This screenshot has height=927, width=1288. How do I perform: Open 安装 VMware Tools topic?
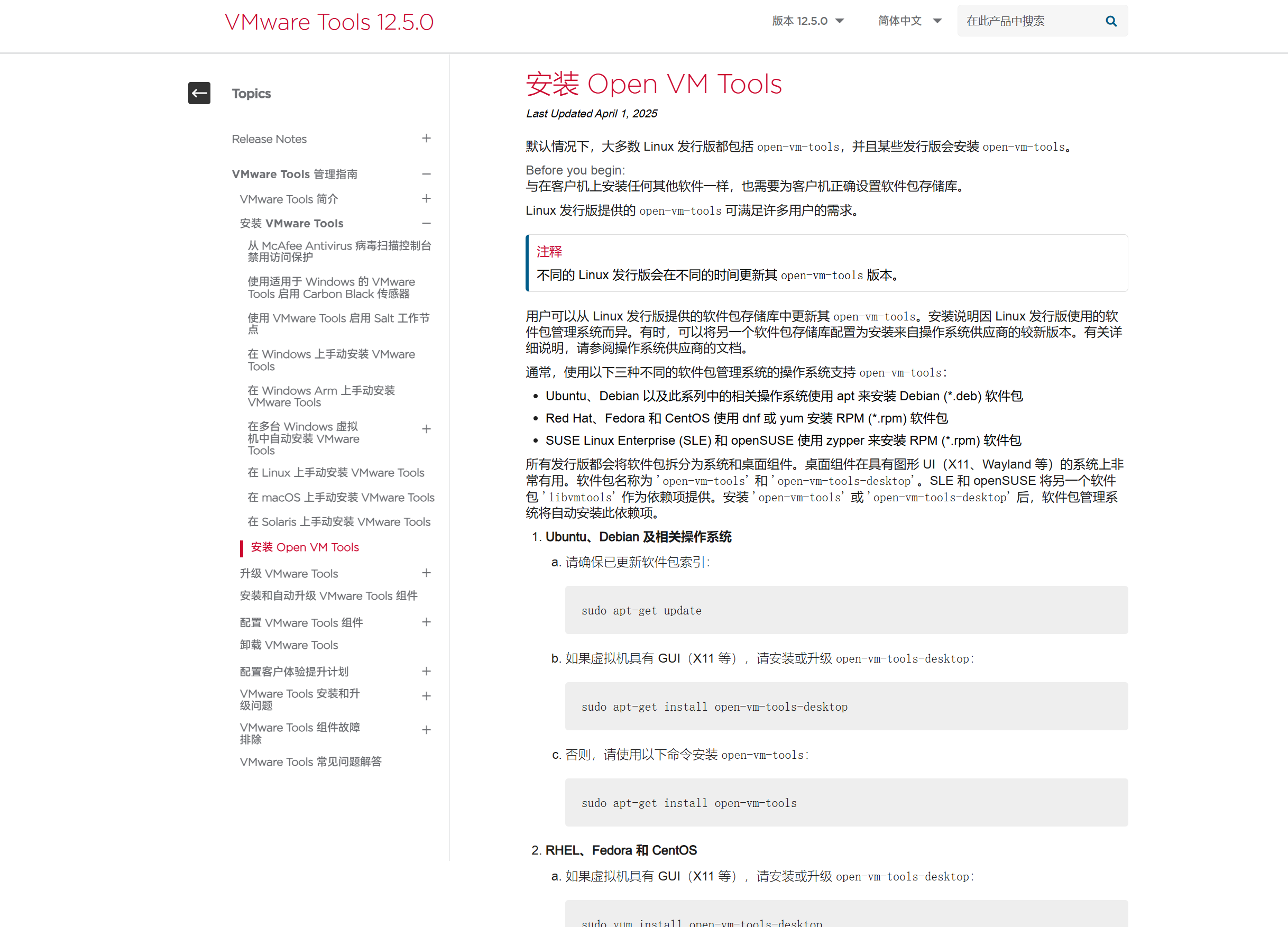(x=291, y=224)
